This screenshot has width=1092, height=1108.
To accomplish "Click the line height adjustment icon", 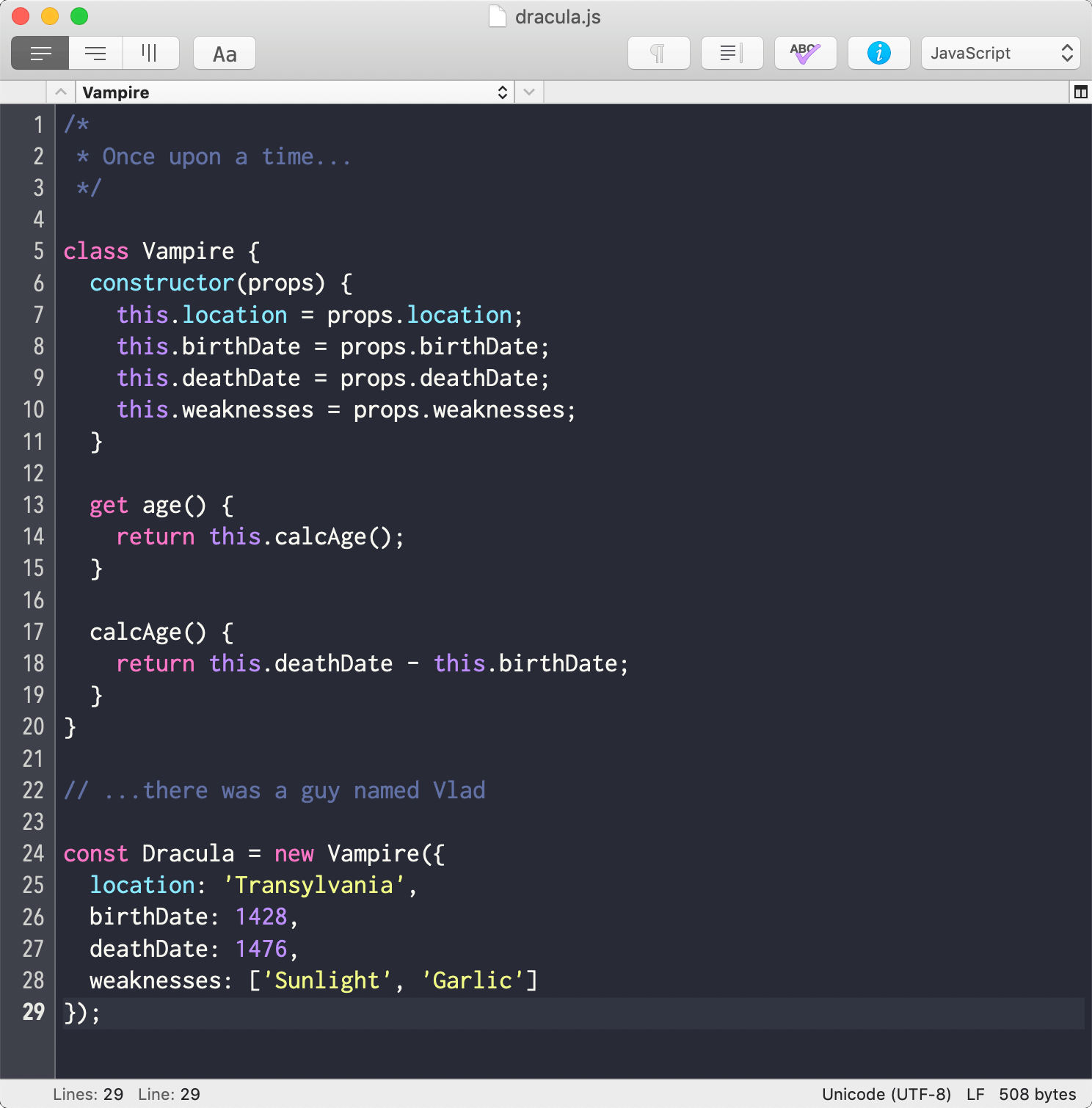I will click(95, 52).
